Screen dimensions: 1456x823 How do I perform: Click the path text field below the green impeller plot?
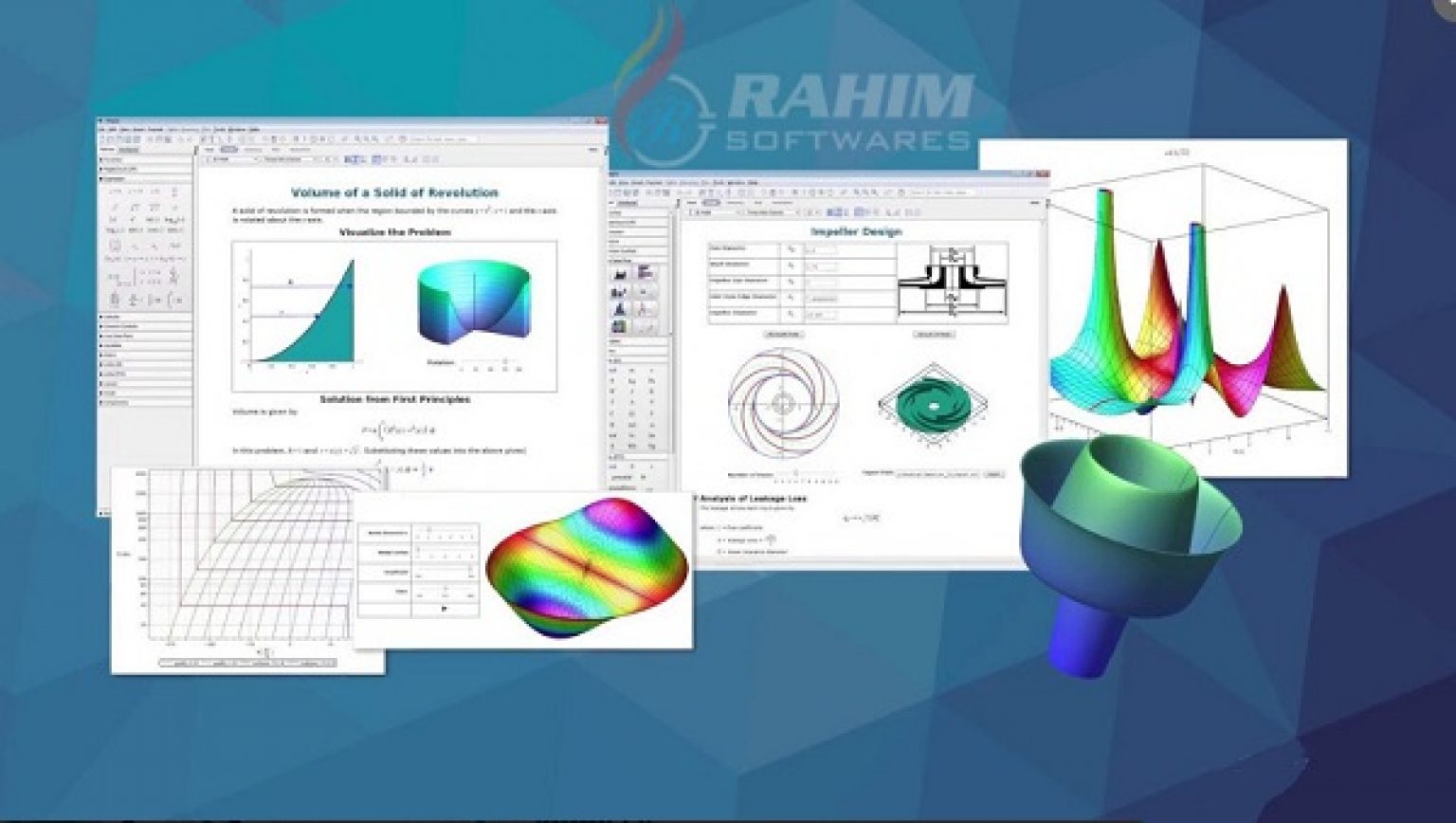click(939, 473)
